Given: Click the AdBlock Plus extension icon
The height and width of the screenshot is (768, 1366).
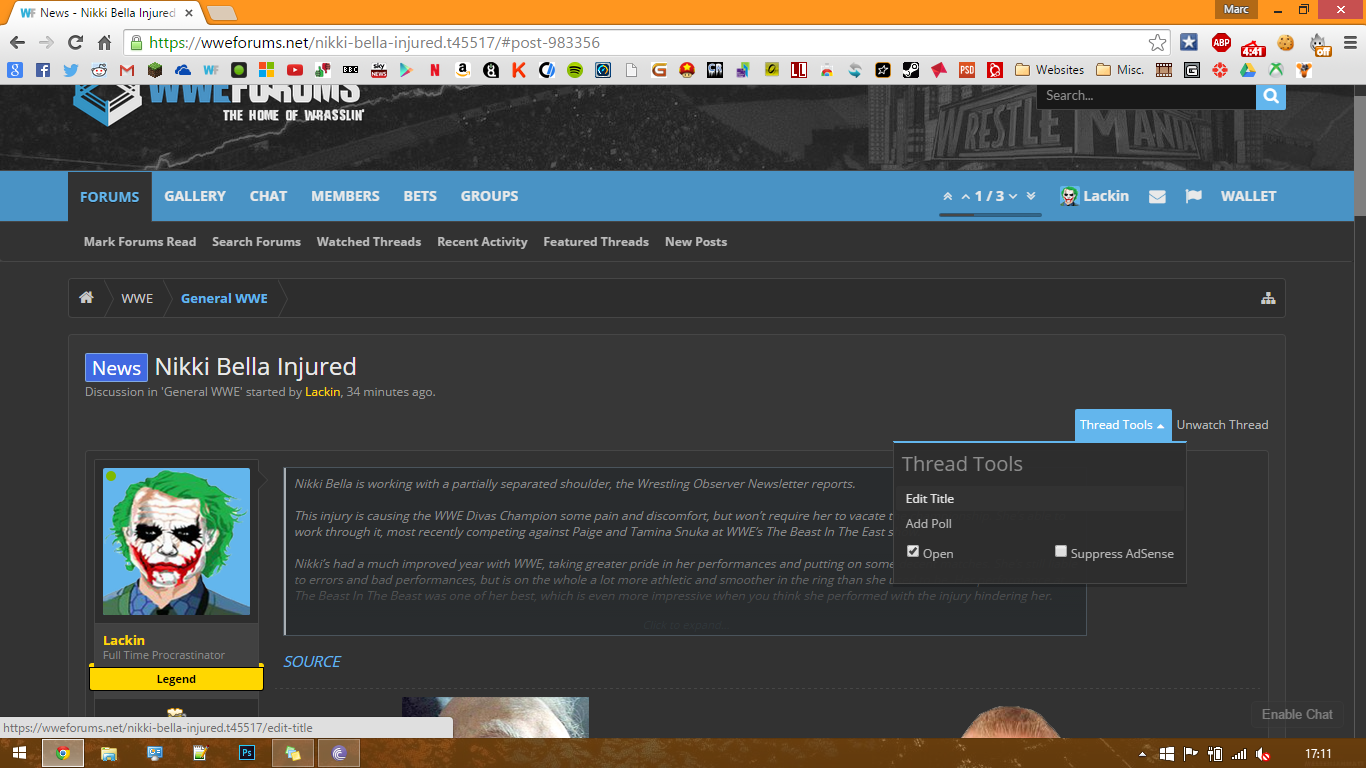Looking at the screenshot, I should [1220, 43].
